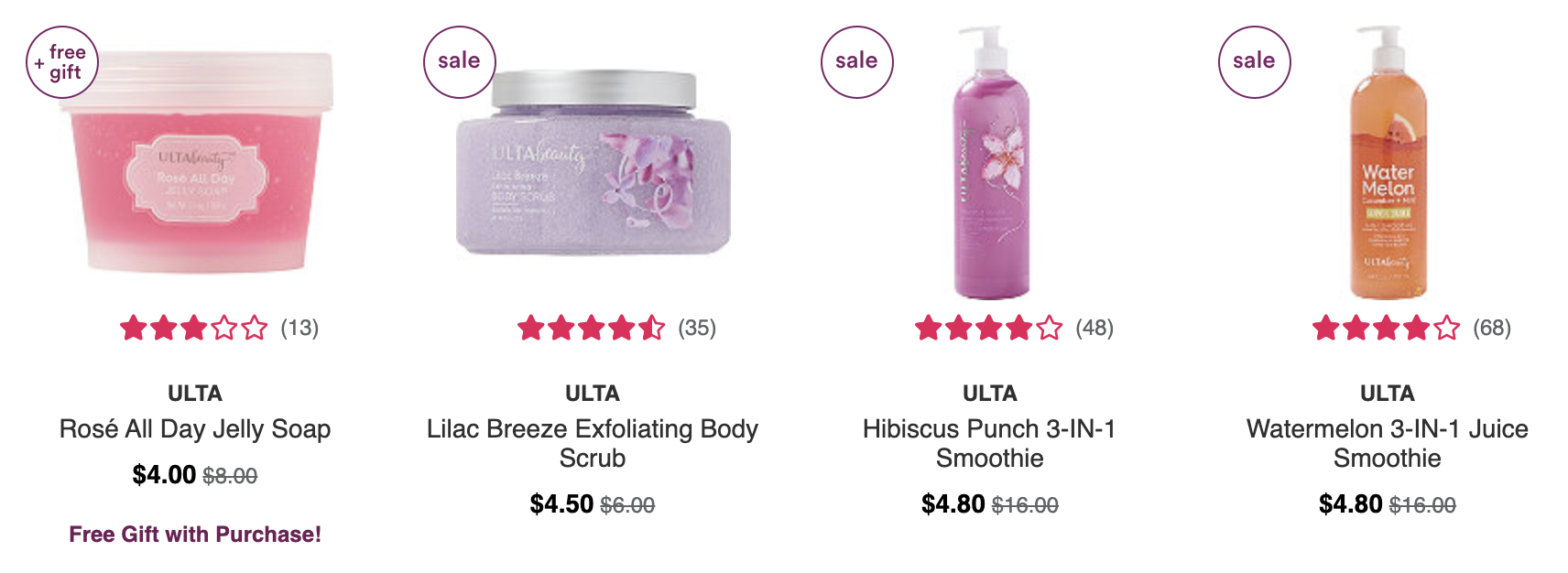Open the Hibiscus Punch bottle image
The width and height of the screenshot is (1568, 573).
[990, 162]
